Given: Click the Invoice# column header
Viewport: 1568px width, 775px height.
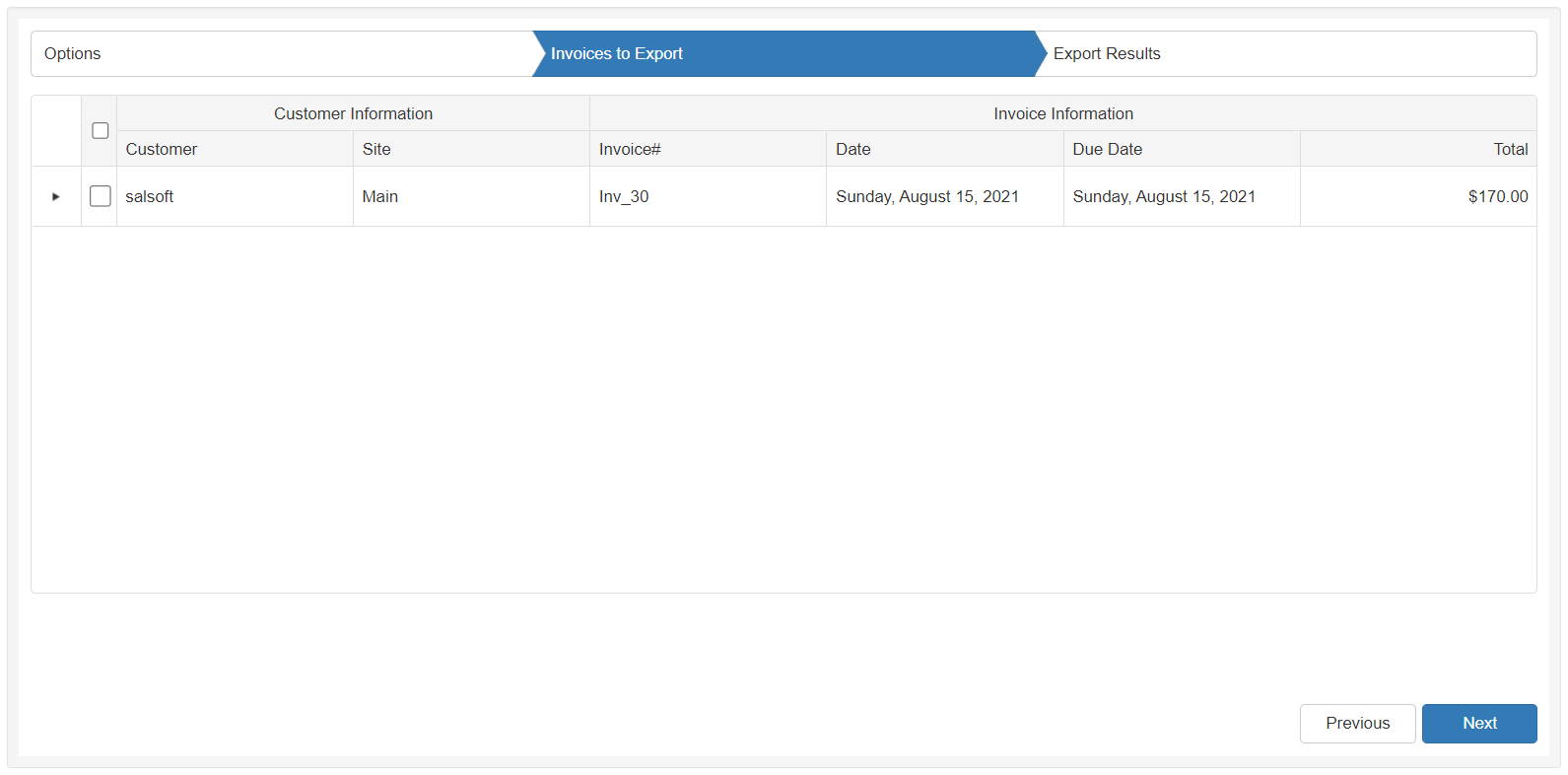Looking at the screenshot, I should 630,150.
